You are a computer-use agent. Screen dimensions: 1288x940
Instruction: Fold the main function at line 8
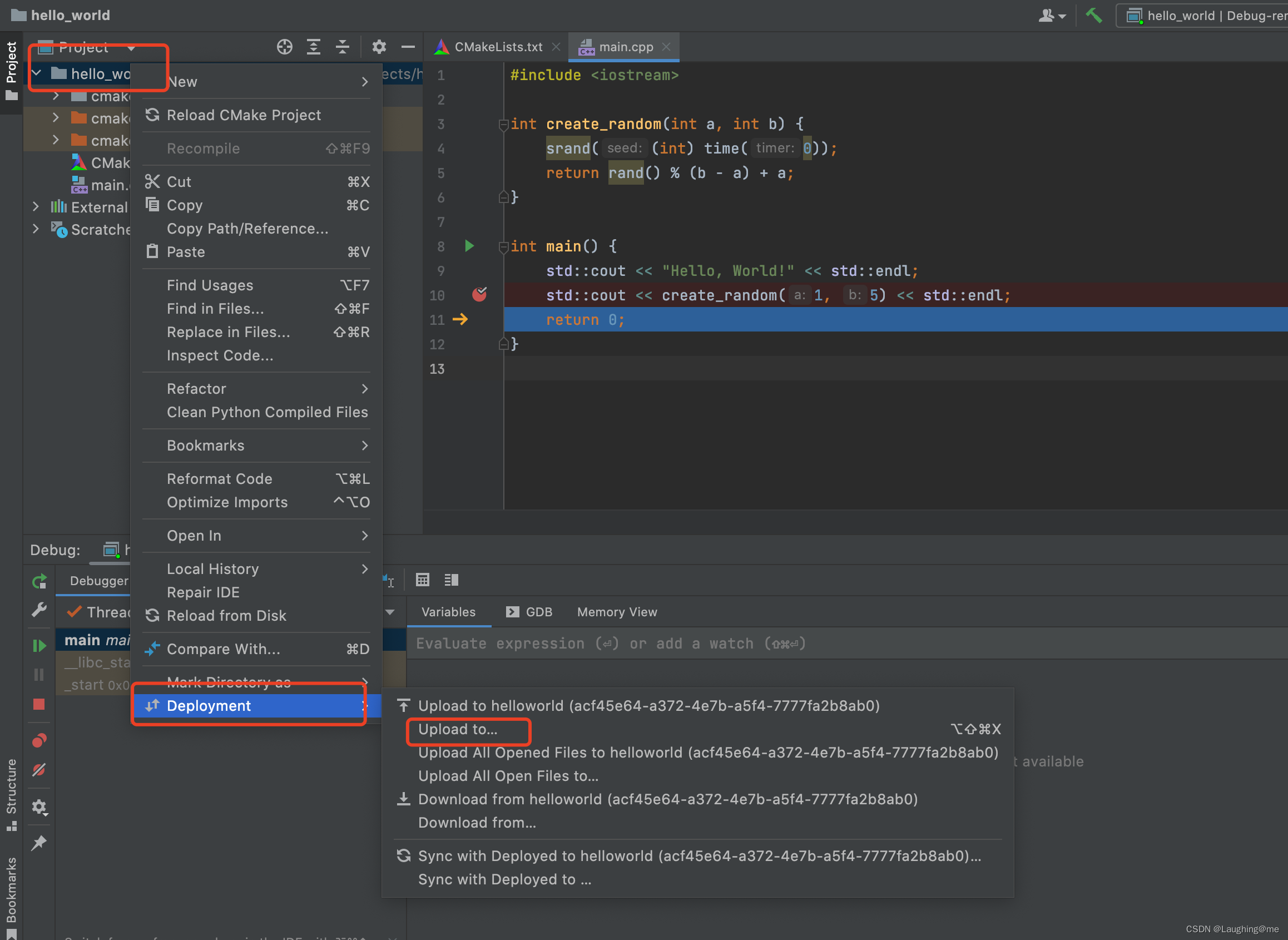point(503,247)
